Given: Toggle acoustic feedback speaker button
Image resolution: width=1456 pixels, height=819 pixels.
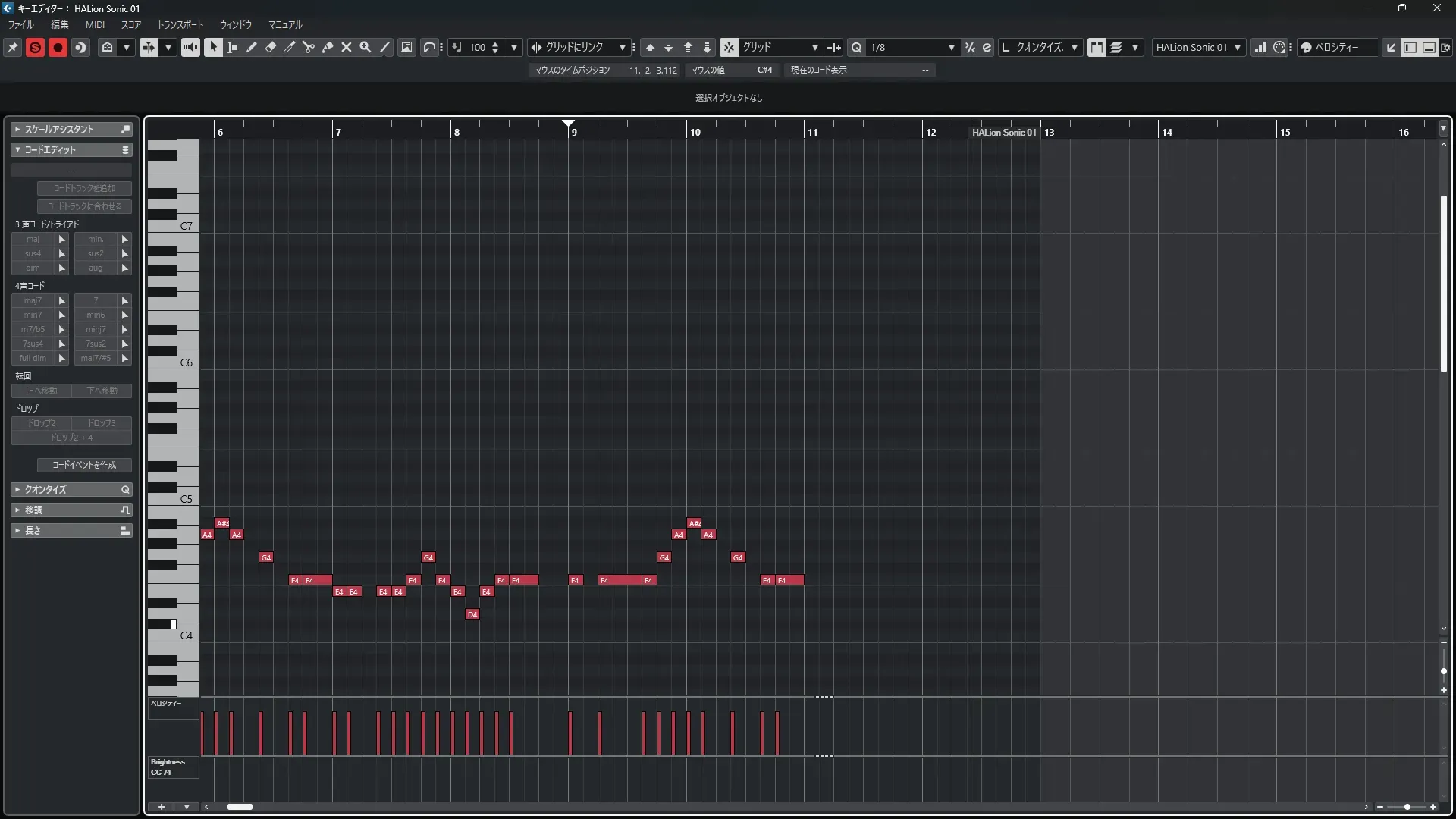Looking at the screenshot, I should (x=190, y=47).
